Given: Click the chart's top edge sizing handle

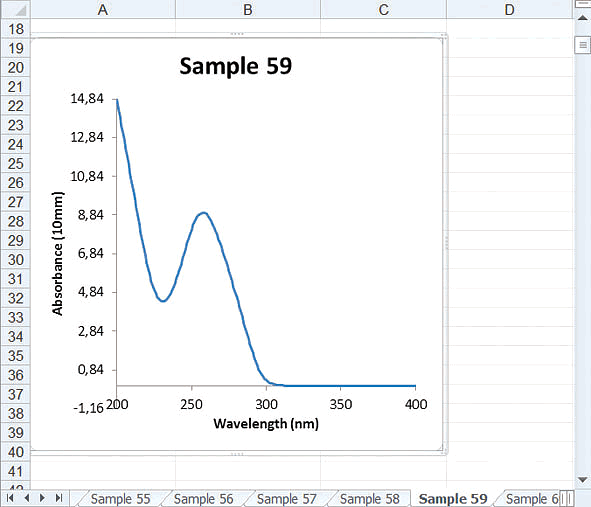Looking at the screenshot, I should tap(237, 34).
